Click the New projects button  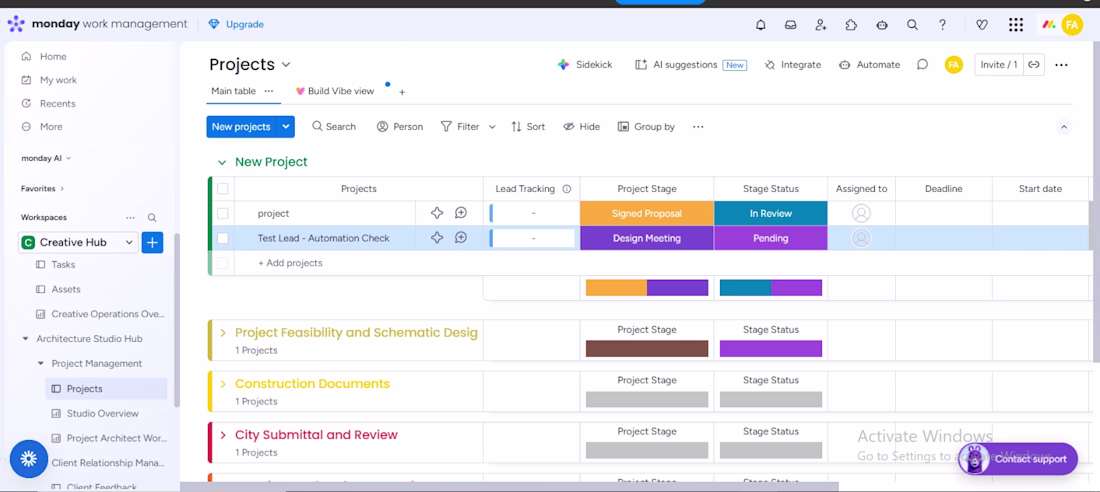(x=241, y=127)
